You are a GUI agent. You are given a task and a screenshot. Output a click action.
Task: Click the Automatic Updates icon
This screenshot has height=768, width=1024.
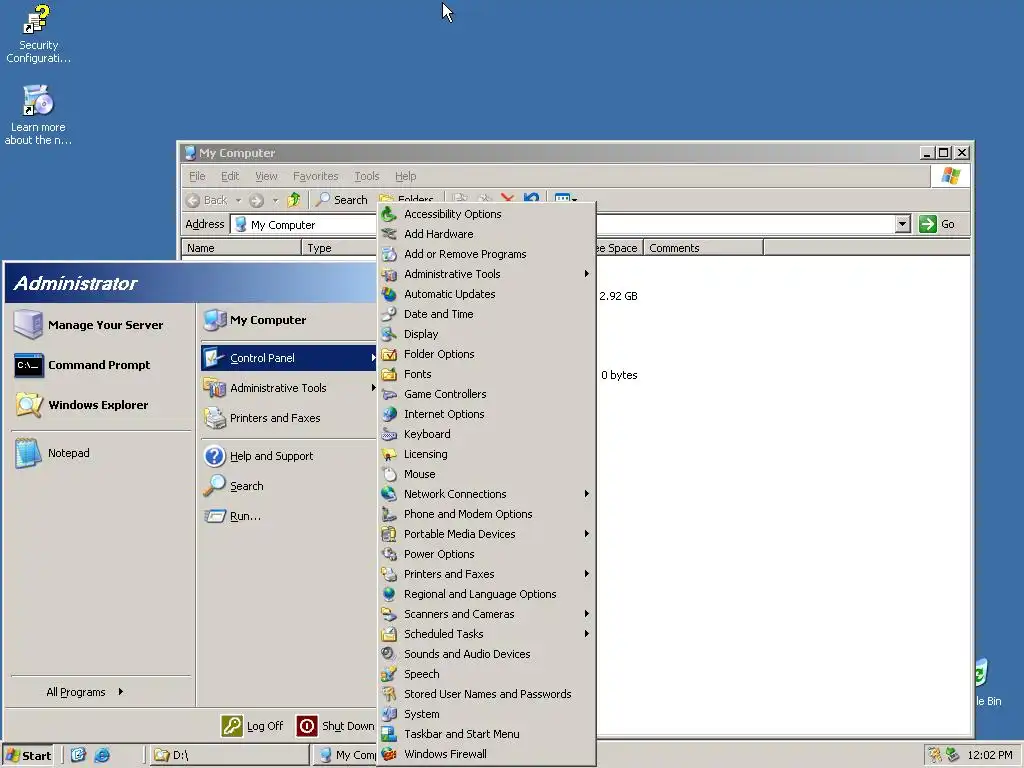point(389,294)
